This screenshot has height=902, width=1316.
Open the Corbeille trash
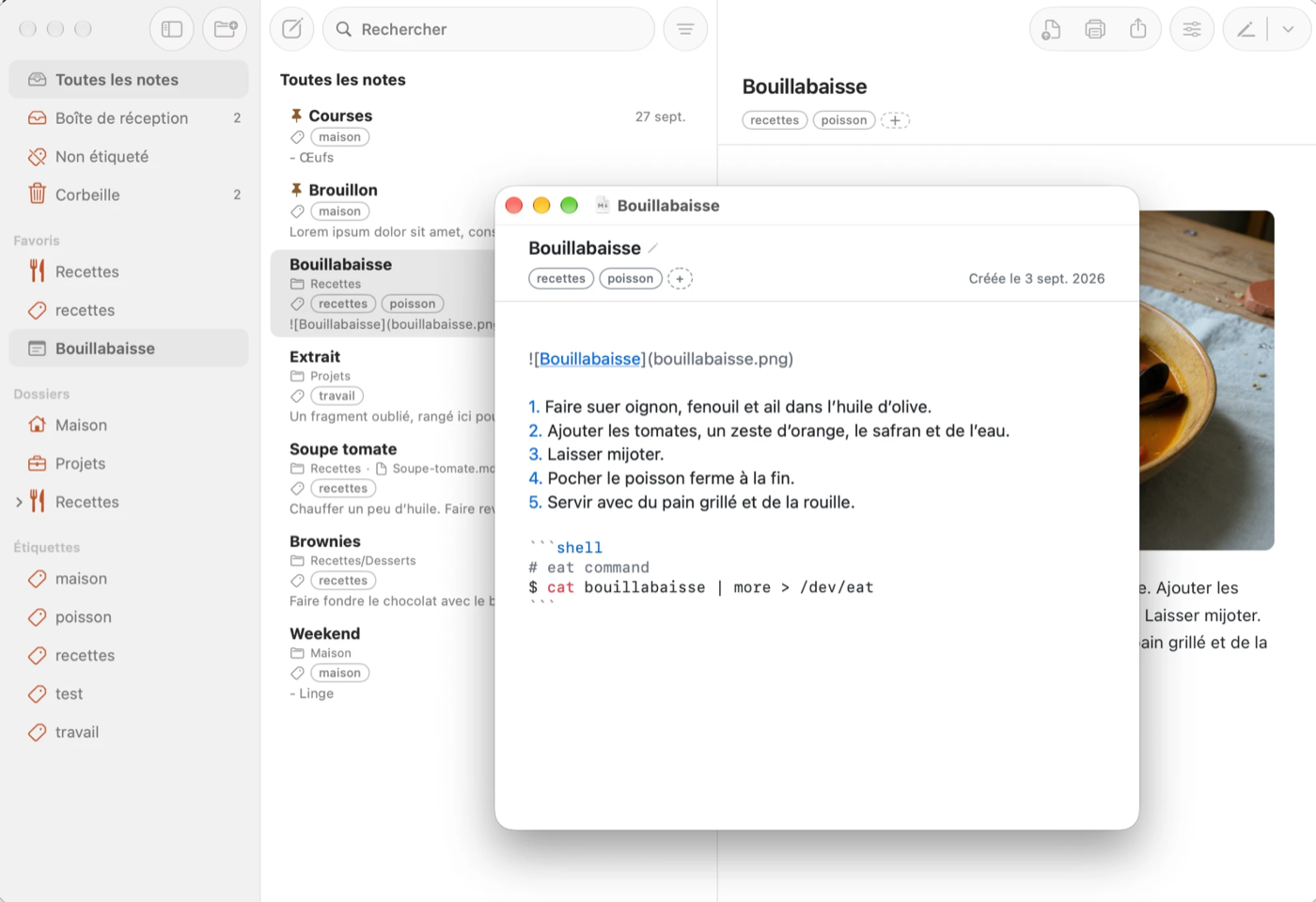[x=129, y=195]
